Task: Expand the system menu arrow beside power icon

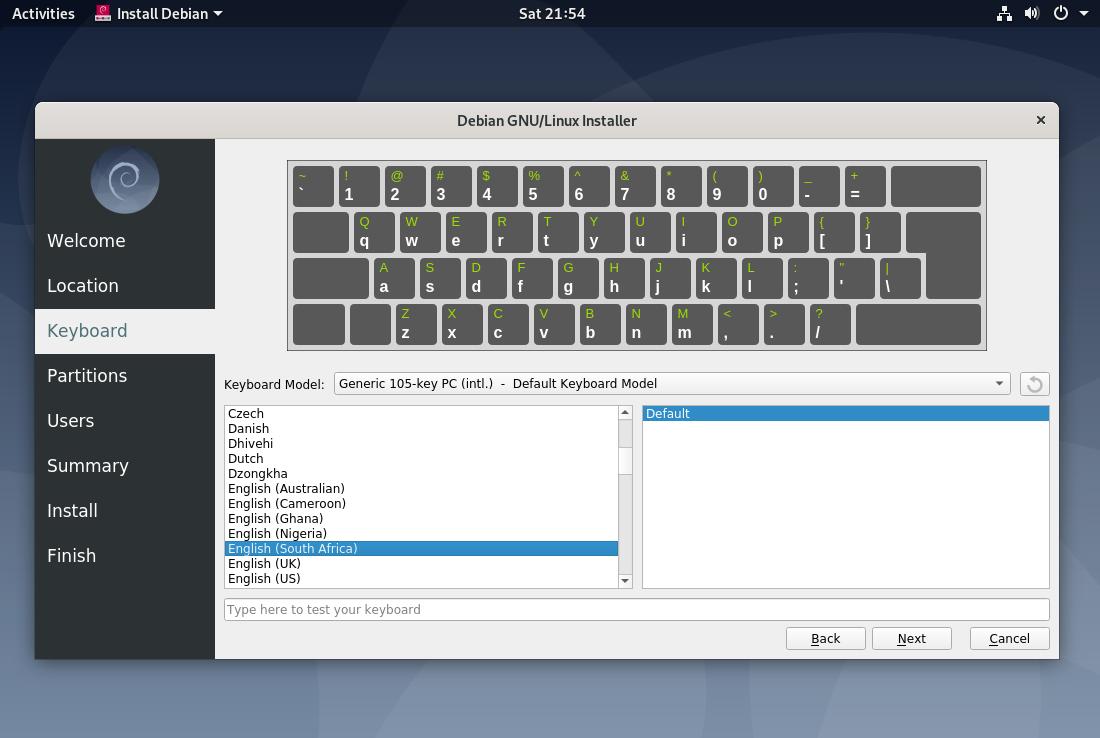Action: [1084, 13]
